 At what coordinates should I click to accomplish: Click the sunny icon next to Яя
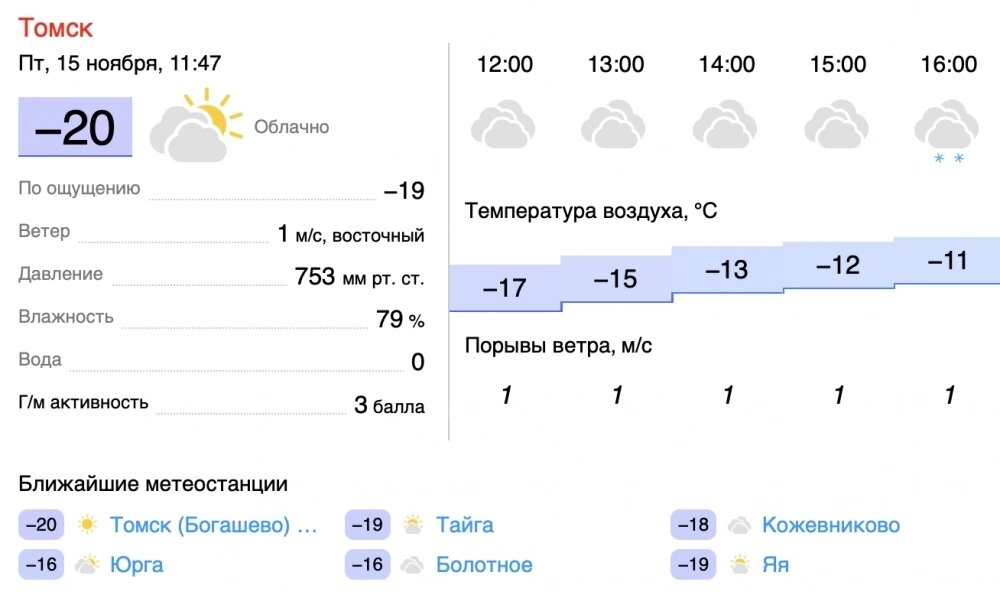point(737,564)
